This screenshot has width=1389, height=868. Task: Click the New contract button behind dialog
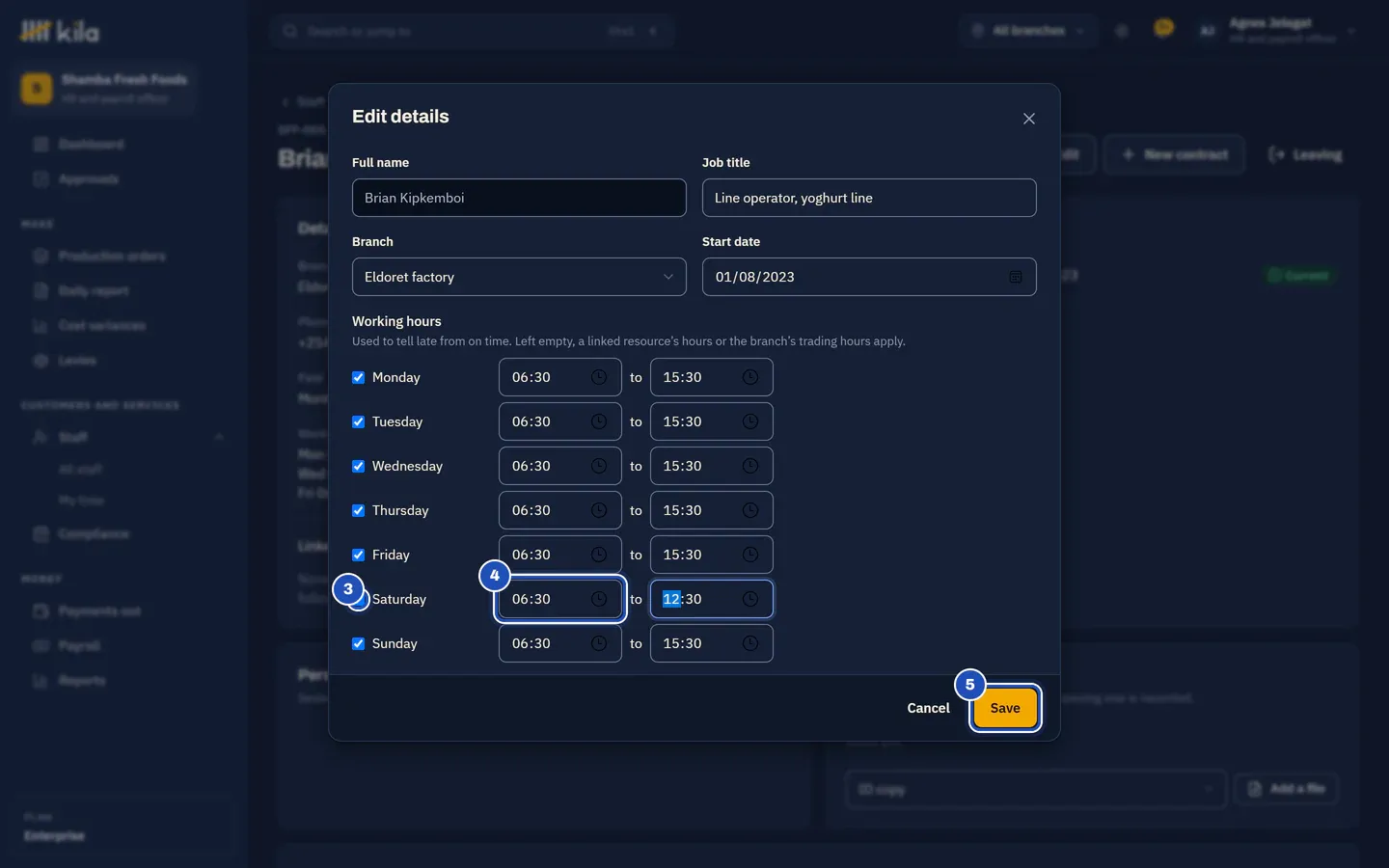(x=1174, y=154)
